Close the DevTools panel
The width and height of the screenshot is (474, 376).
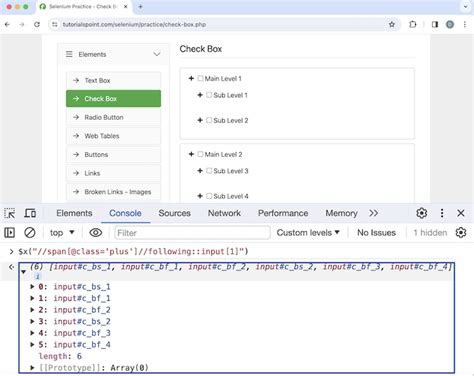pyautogui.click(x=461, y=213)
